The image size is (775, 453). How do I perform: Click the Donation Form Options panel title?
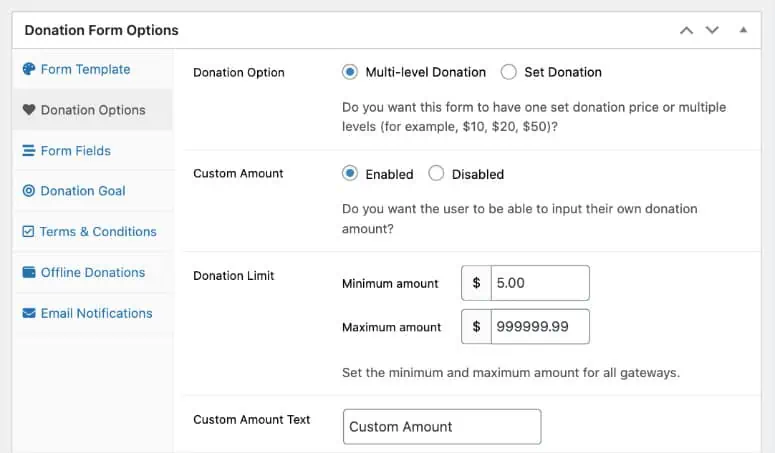(x=101, y=30)
